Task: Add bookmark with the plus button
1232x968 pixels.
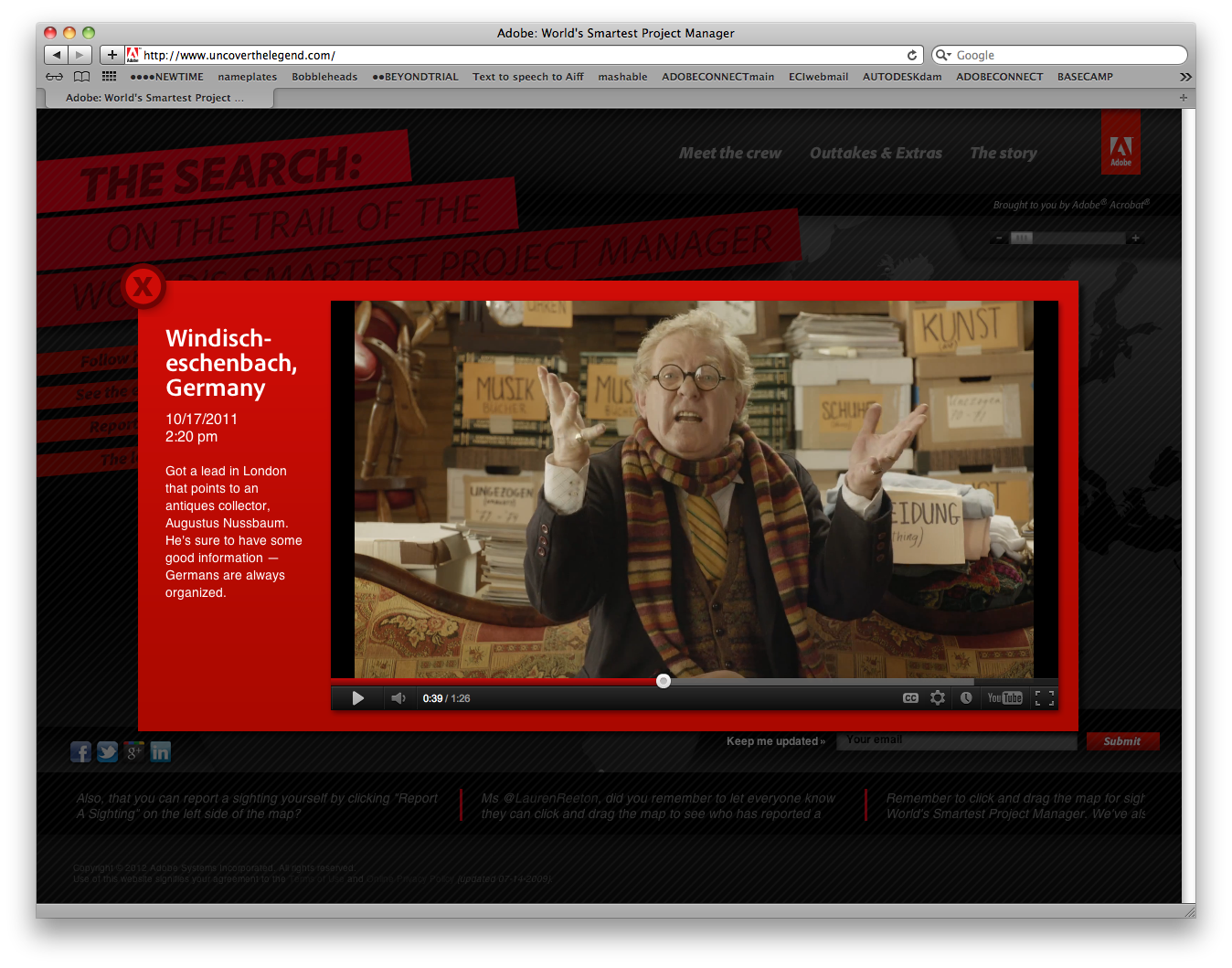Action: tap(112, 55)
